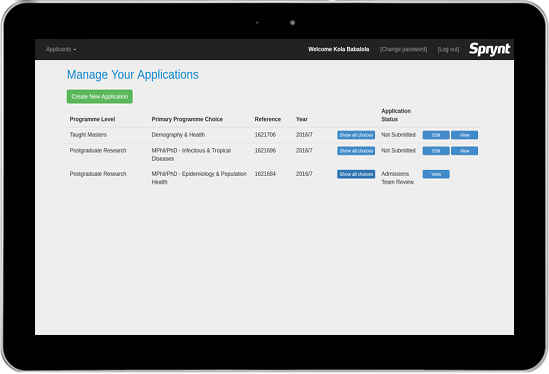Click year 2016/7 for reference 1621684
Image resolution: width=549 pixels, height=374 pixels.
304,174
